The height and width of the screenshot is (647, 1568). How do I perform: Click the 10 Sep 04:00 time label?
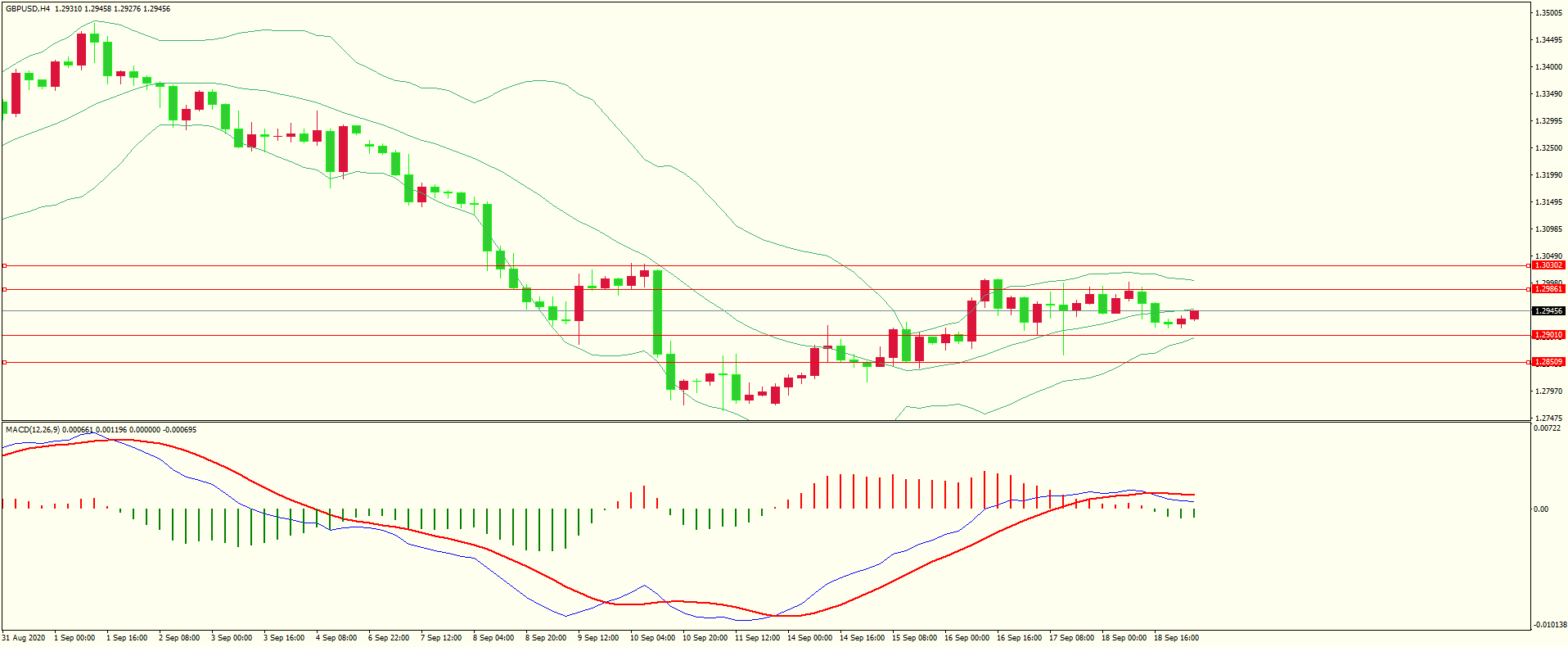(x=653, y=638)
